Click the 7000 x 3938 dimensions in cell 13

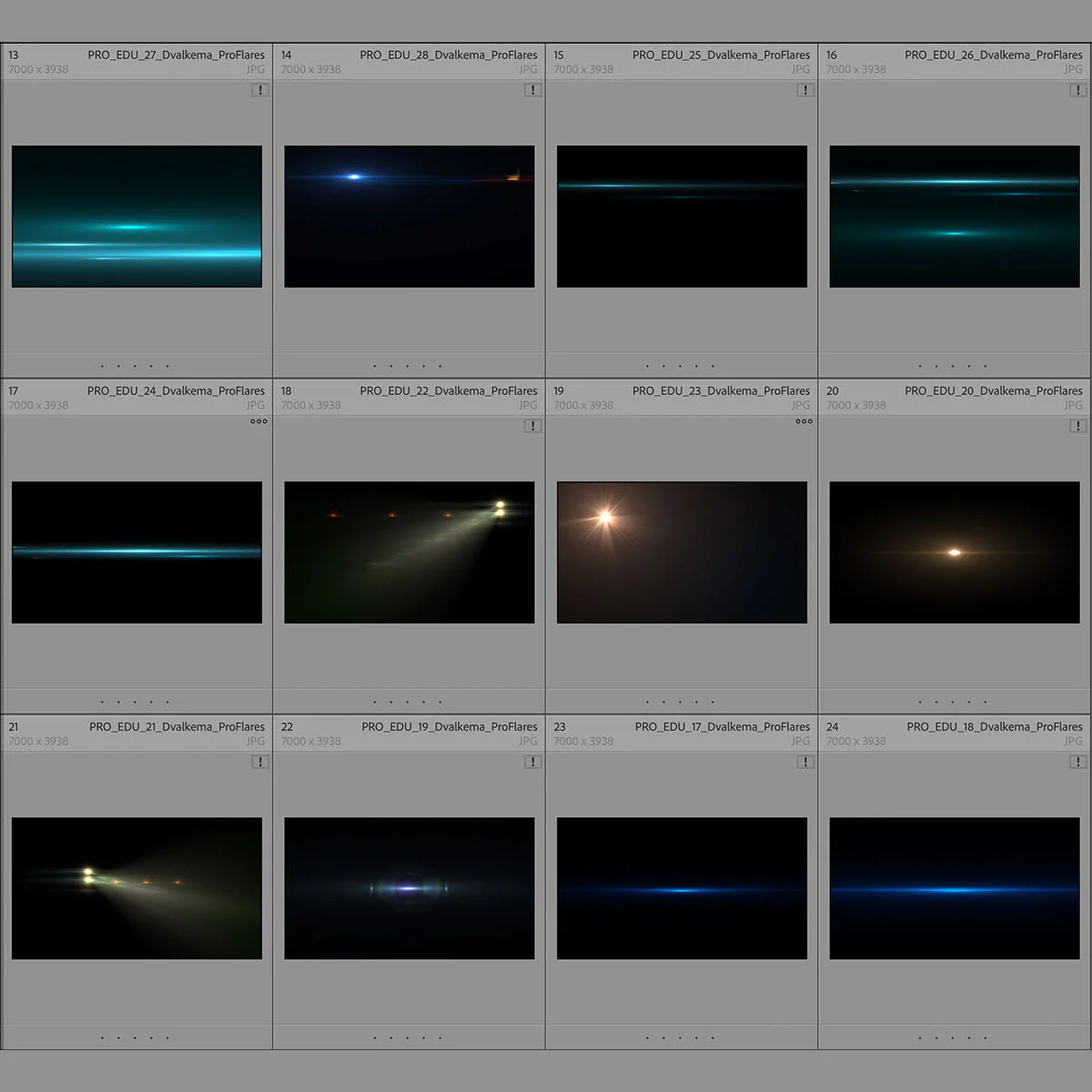click(x=38, y=69)
